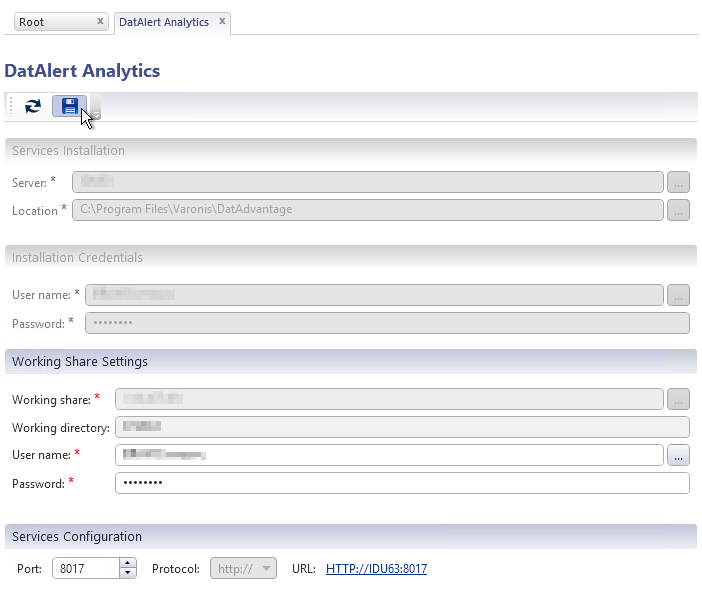702x599 pixels.
Task: Click the DatAlert Analytics page heading
Action: 82,71
